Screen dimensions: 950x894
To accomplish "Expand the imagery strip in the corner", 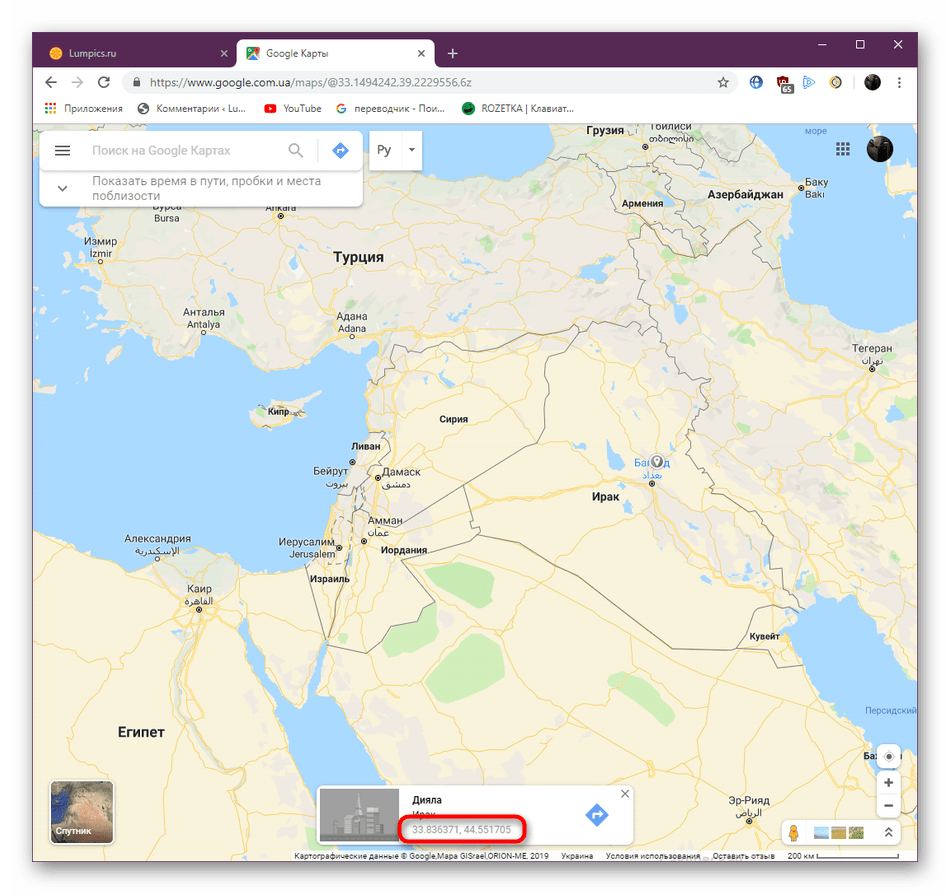I will [x=888, y=833].
